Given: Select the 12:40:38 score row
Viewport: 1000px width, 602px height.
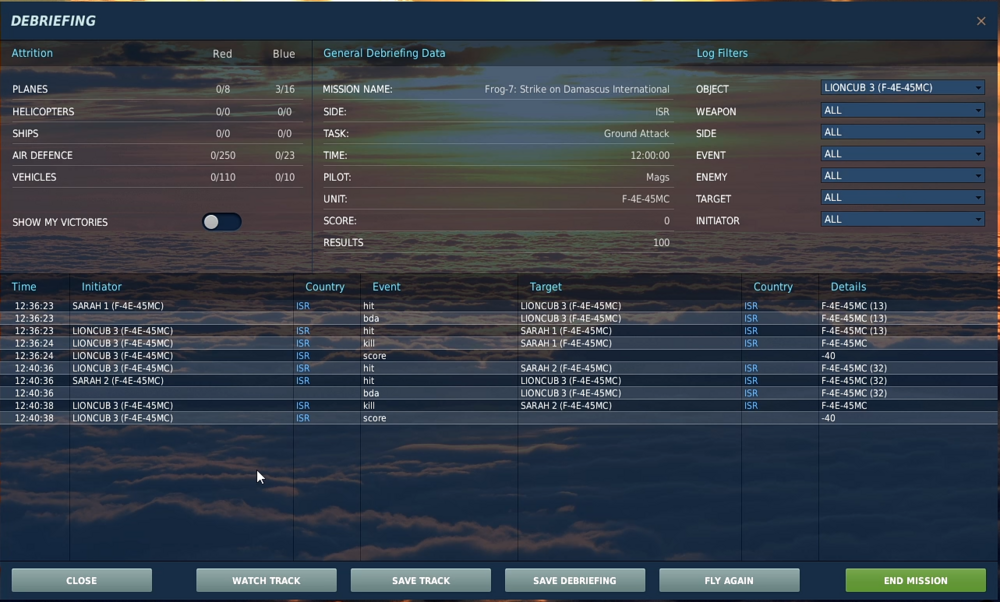Looking at the screenshot, I should click(x=499, y=418).
